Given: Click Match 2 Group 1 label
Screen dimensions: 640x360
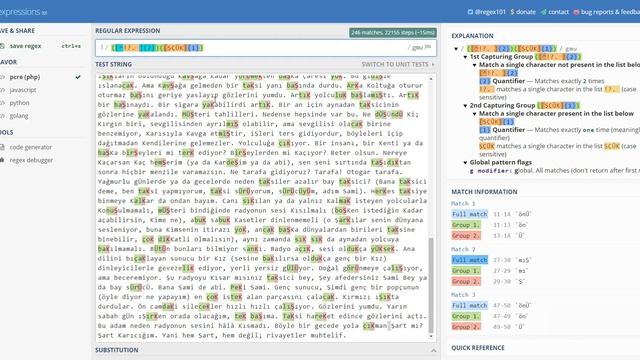Looking at the screenshot, I should coord(466,271).
